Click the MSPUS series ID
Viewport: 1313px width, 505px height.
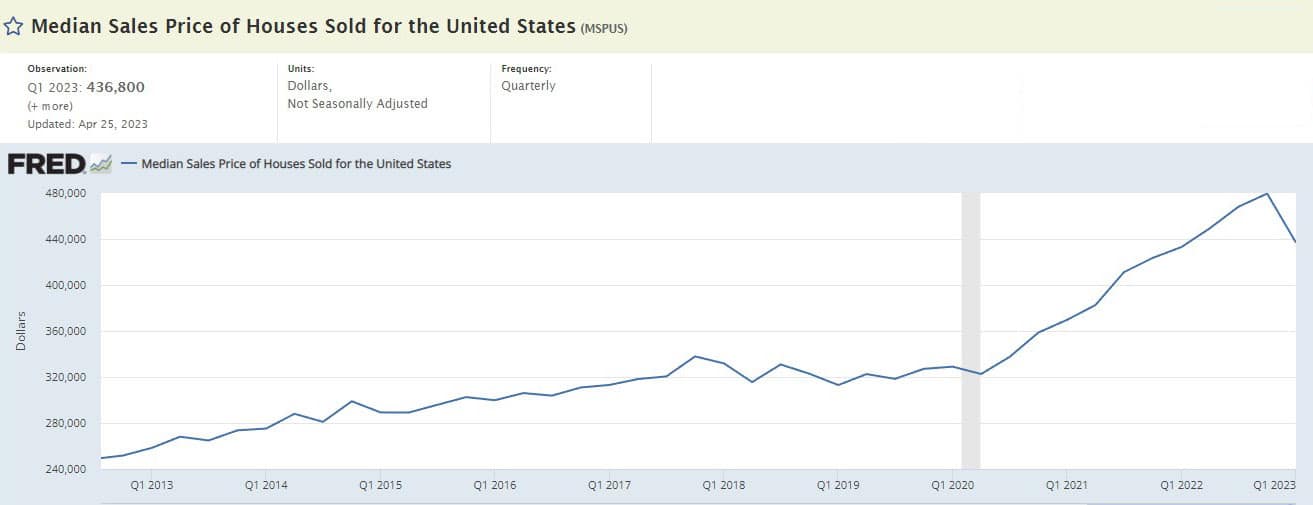[605, 28]
